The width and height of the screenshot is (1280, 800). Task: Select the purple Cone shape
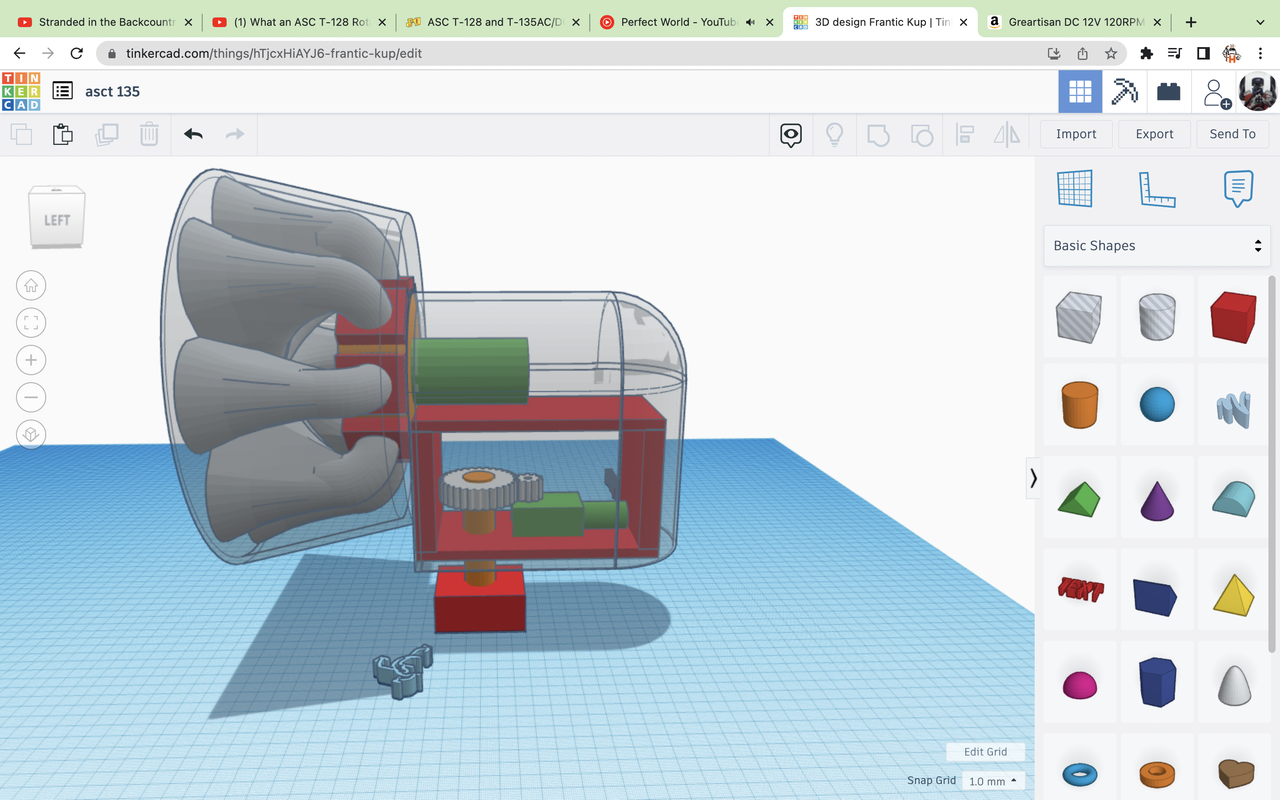(1157, 497)
